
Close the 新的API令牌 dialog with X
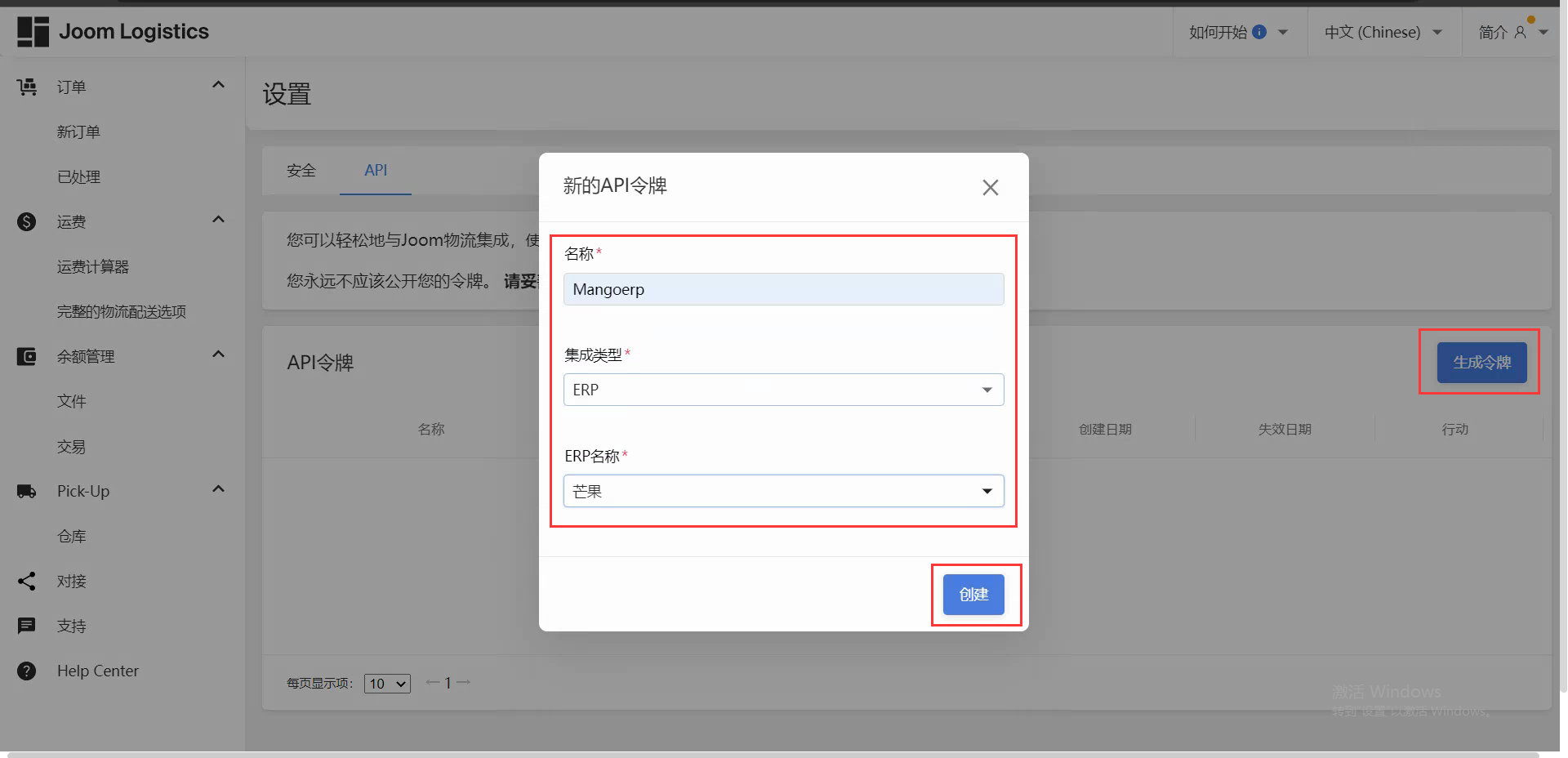tap(991, 187)
